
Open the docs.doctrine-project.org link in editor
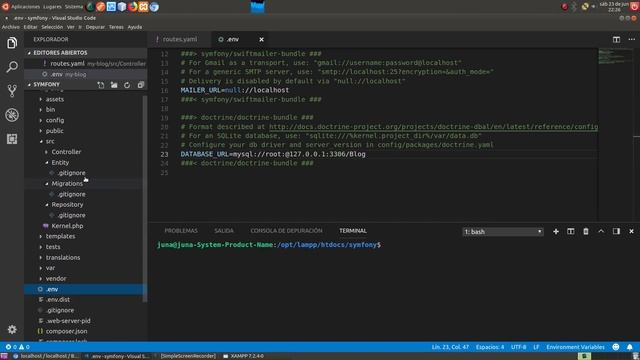(433, 127)
